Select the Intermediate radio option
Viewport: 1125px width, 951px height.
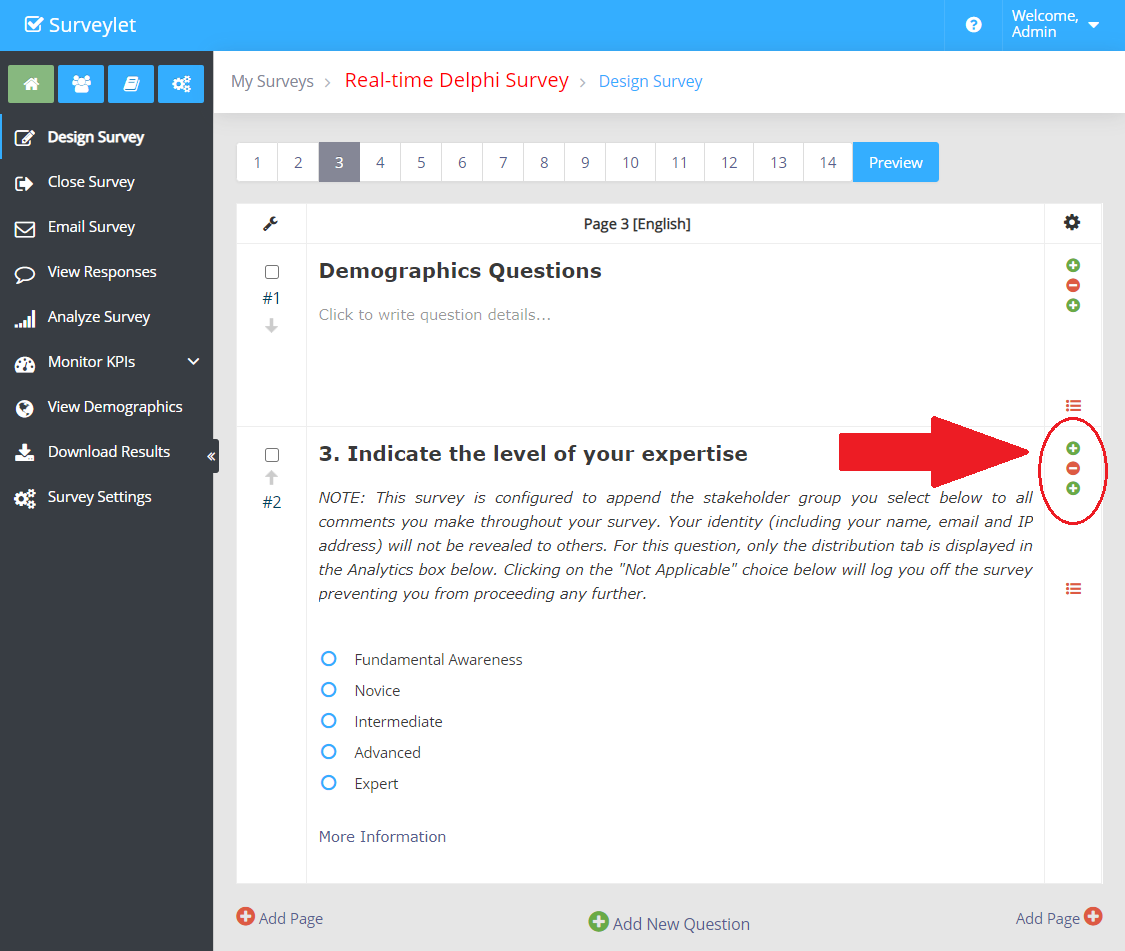point(328,721)
